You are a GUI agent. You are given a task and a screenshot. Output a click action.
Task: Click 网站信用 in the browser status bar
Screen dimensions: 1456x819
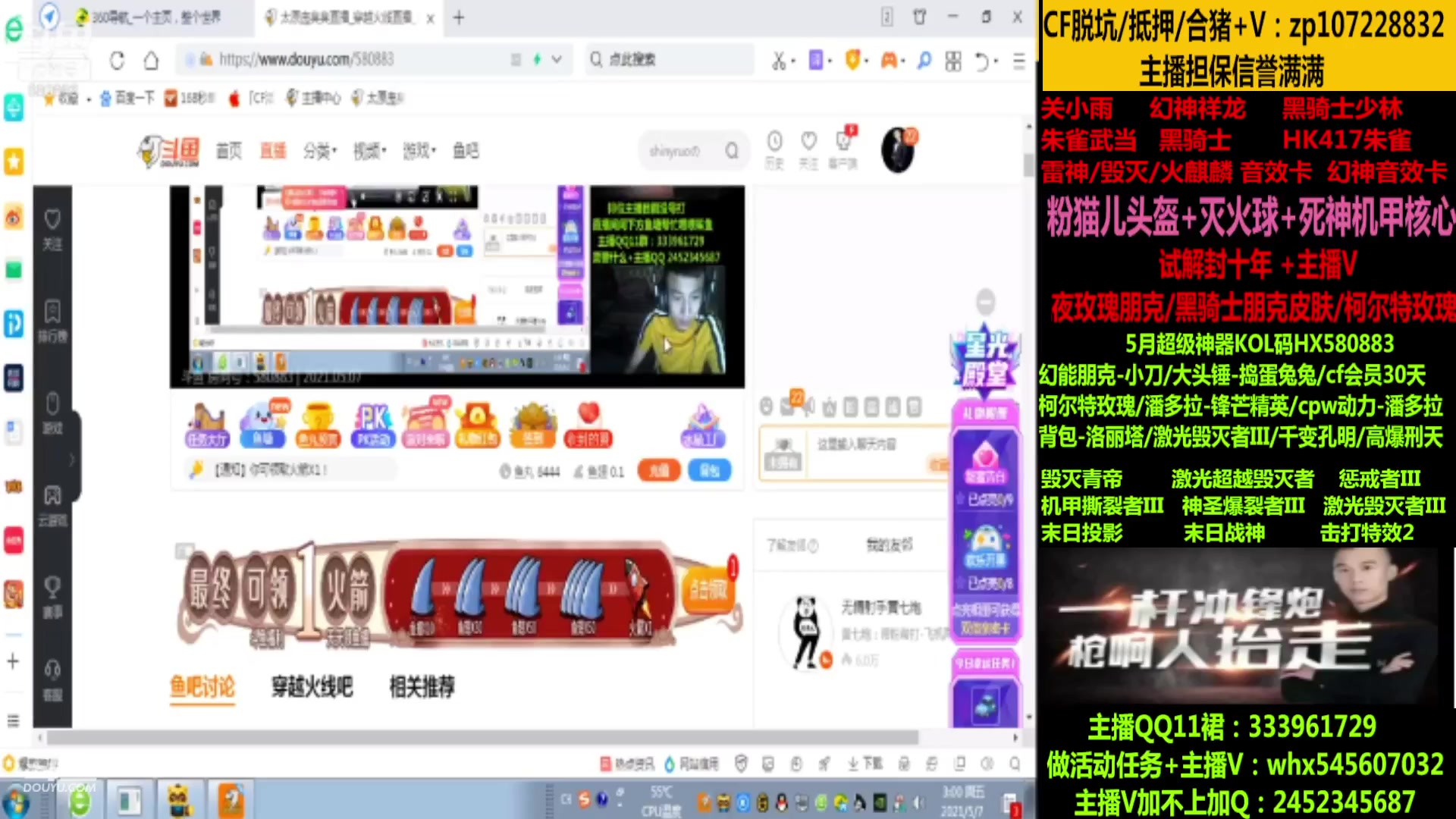click(x=692, y=764)
